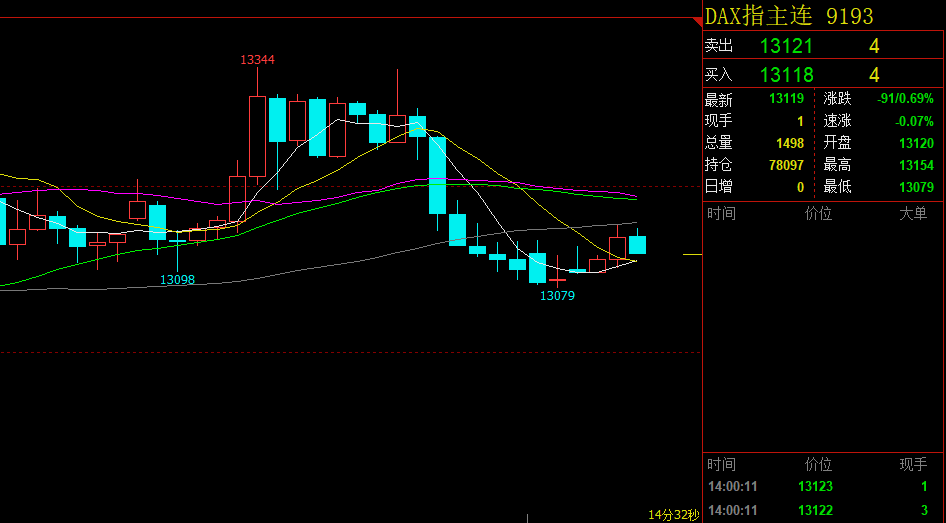Image resolution: width=946 pixels, height=523 pixels.
Task: Click the 最新 label
Action: point(719,99)
